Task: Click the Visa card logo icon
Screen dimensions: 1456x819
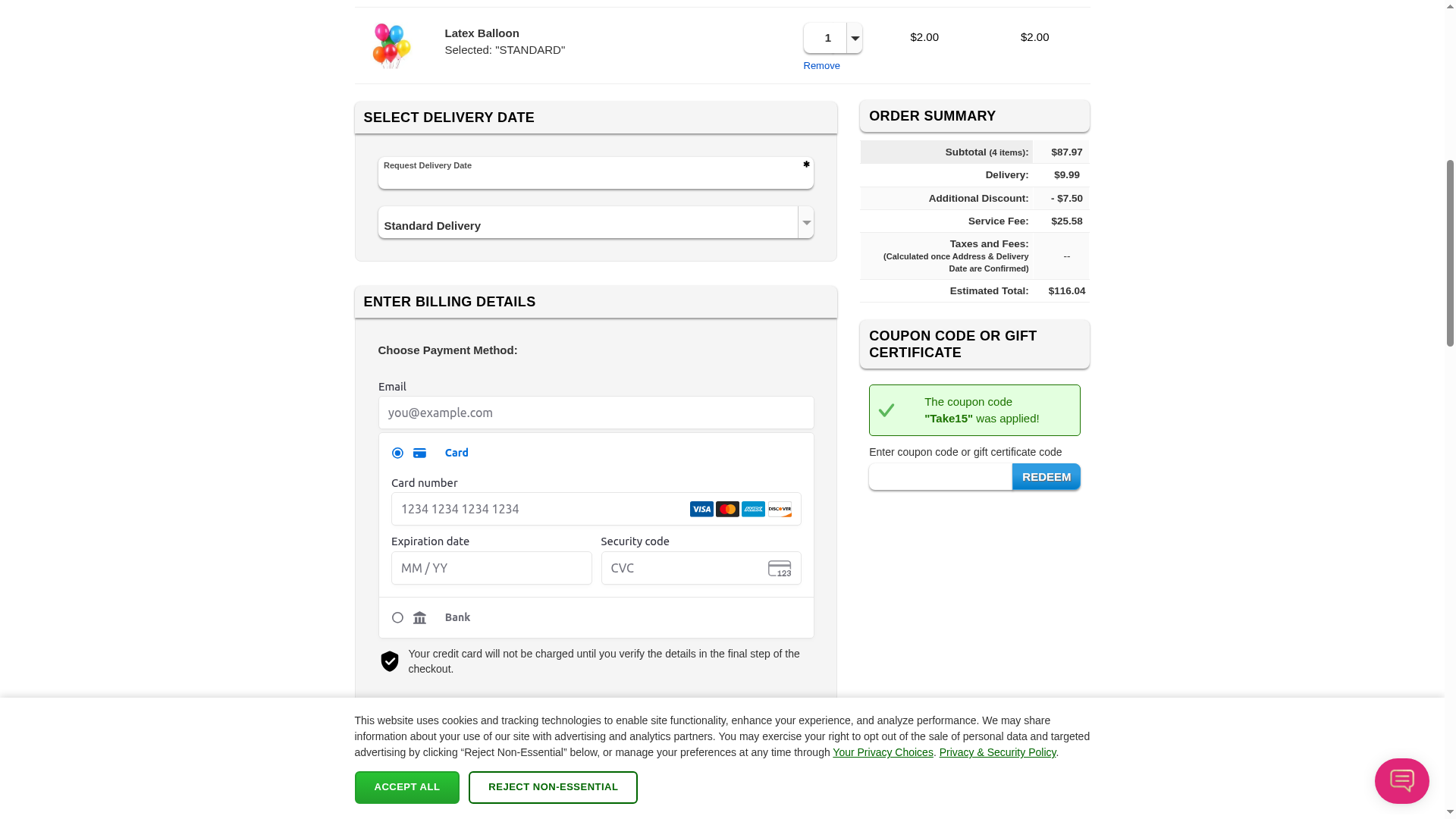Action: point(701,510)
